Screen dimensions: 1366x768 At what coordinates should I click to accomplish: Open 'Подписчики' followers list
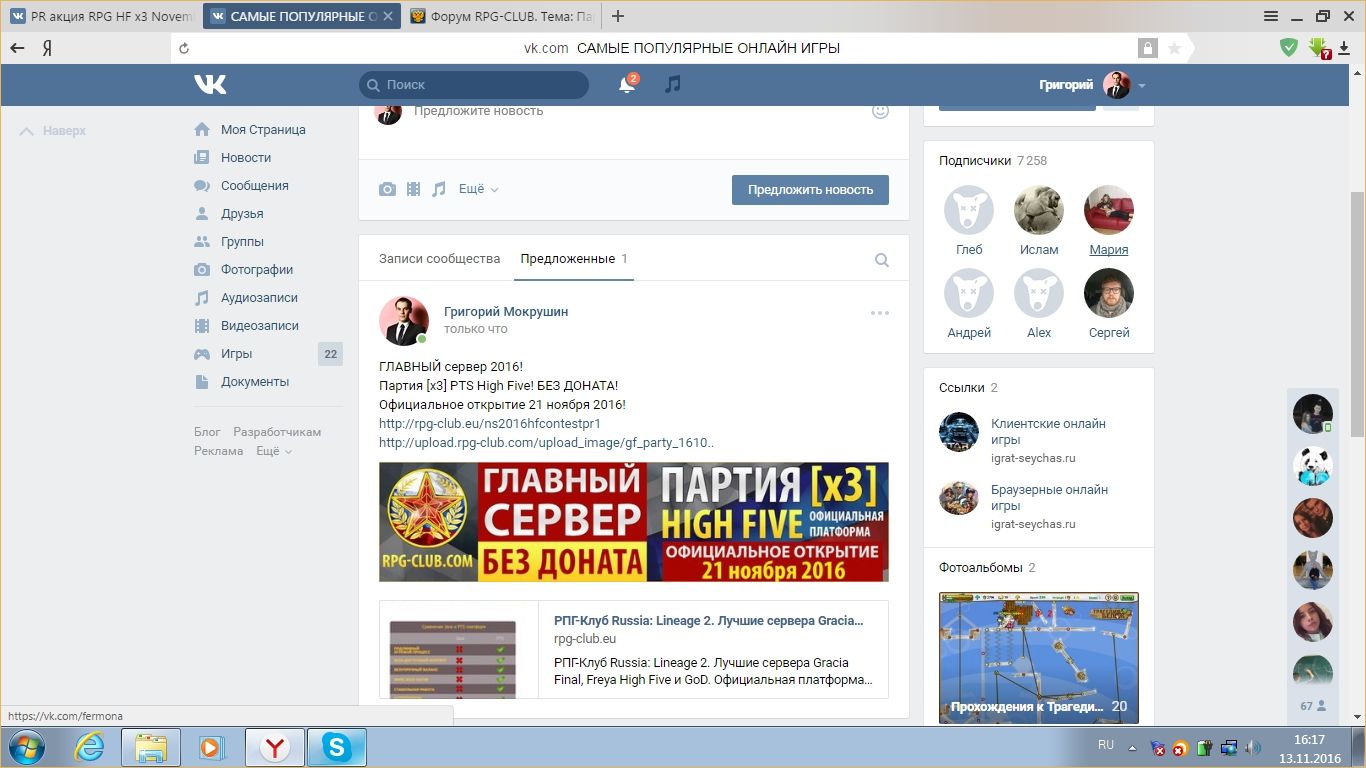[x=975, y=160]
